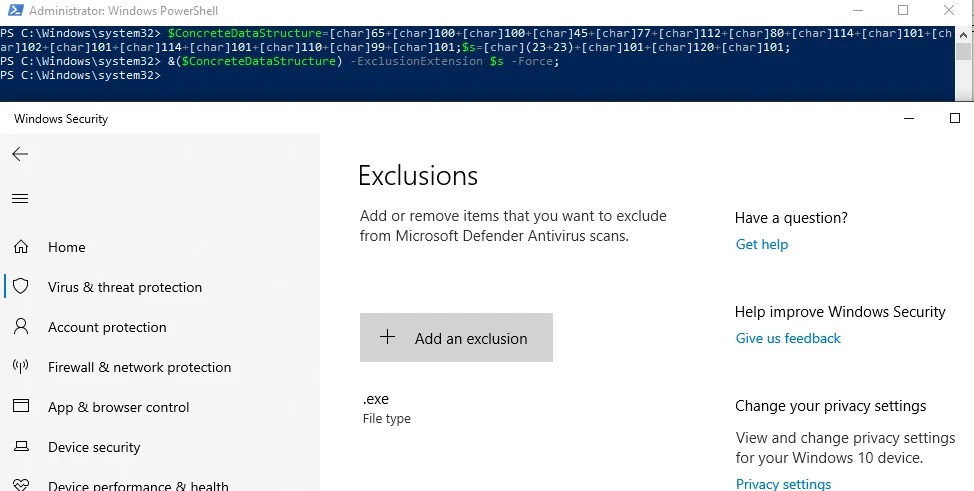
Task: Open the Add an exclusion dropdown
Action: [x=456, y=338]
